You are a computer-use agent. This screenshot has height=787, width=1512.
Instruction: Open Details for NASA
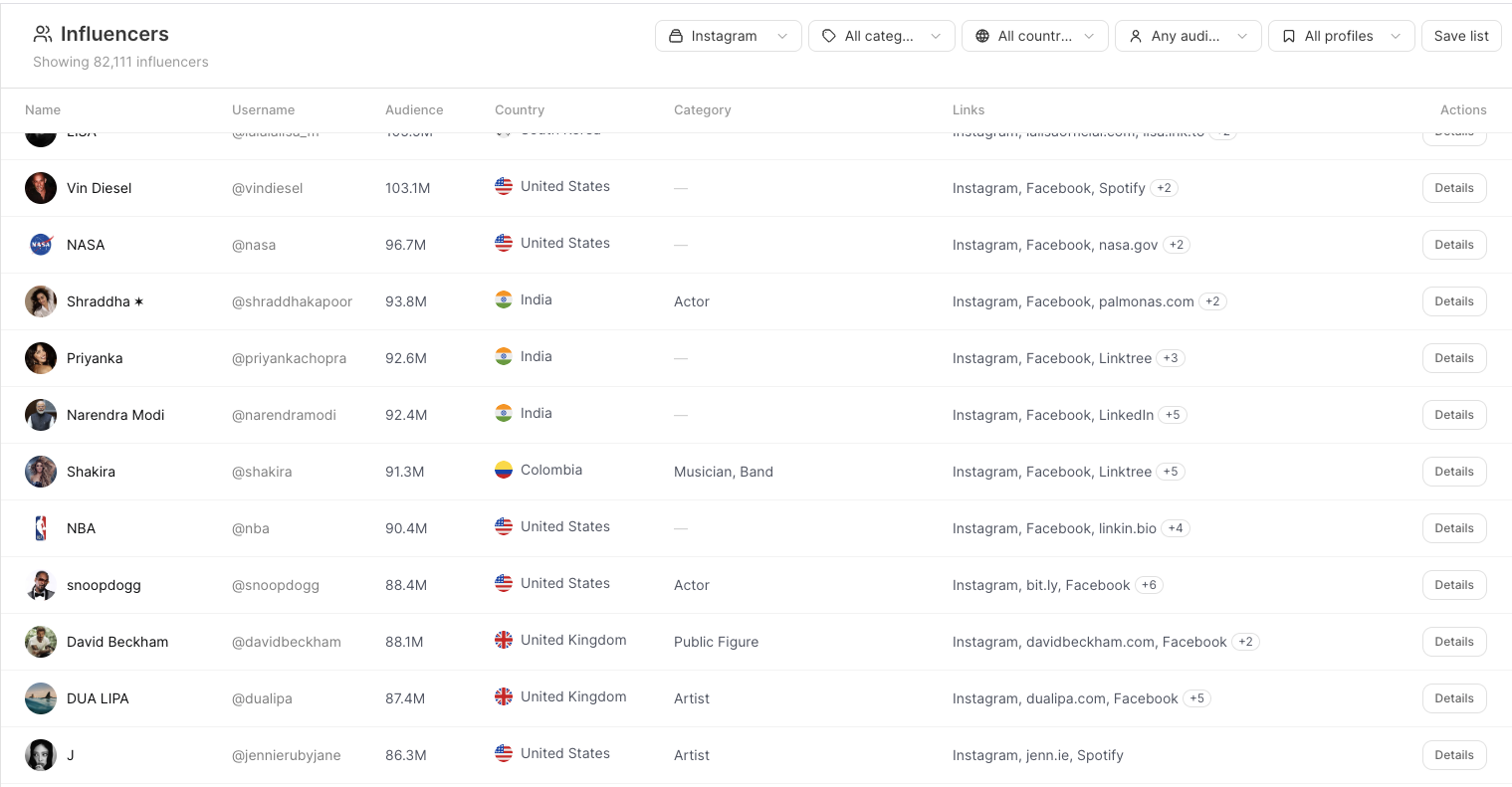1454,245
